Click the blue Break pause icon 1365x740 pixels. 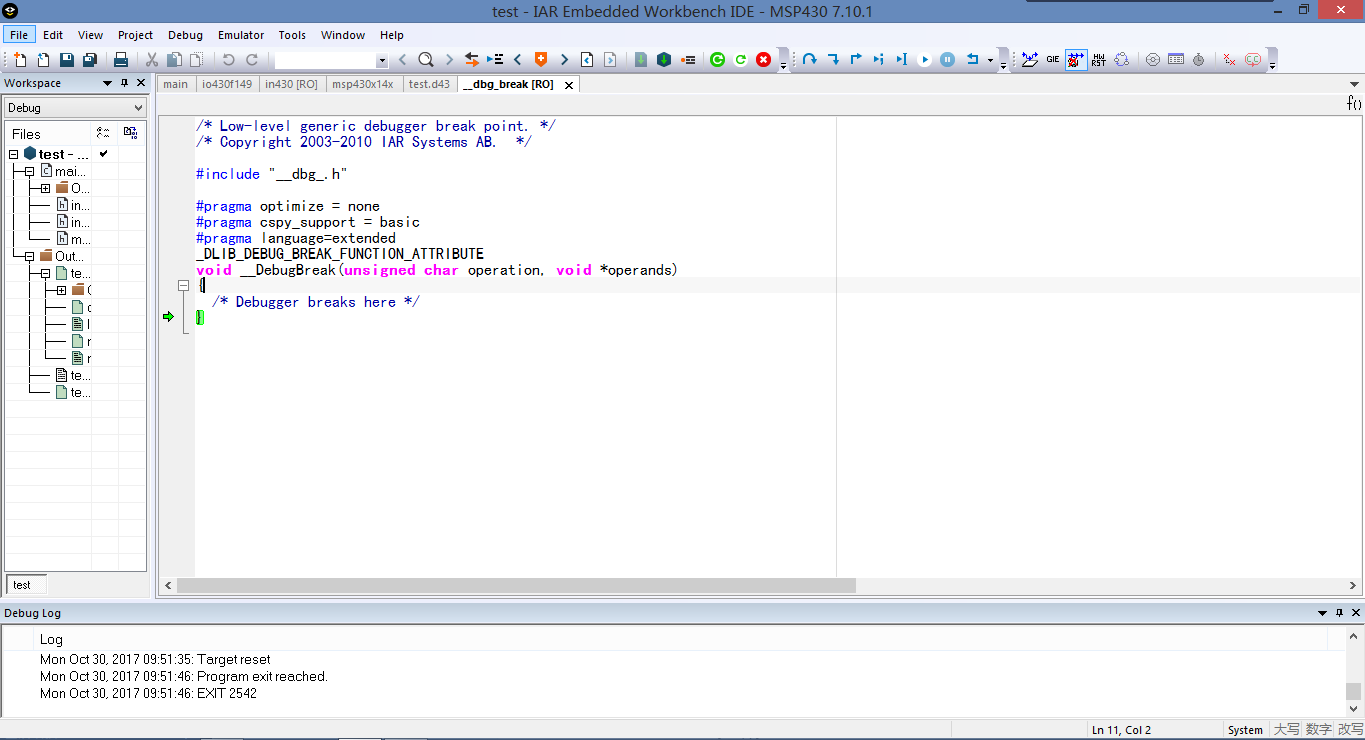point(947,60)
